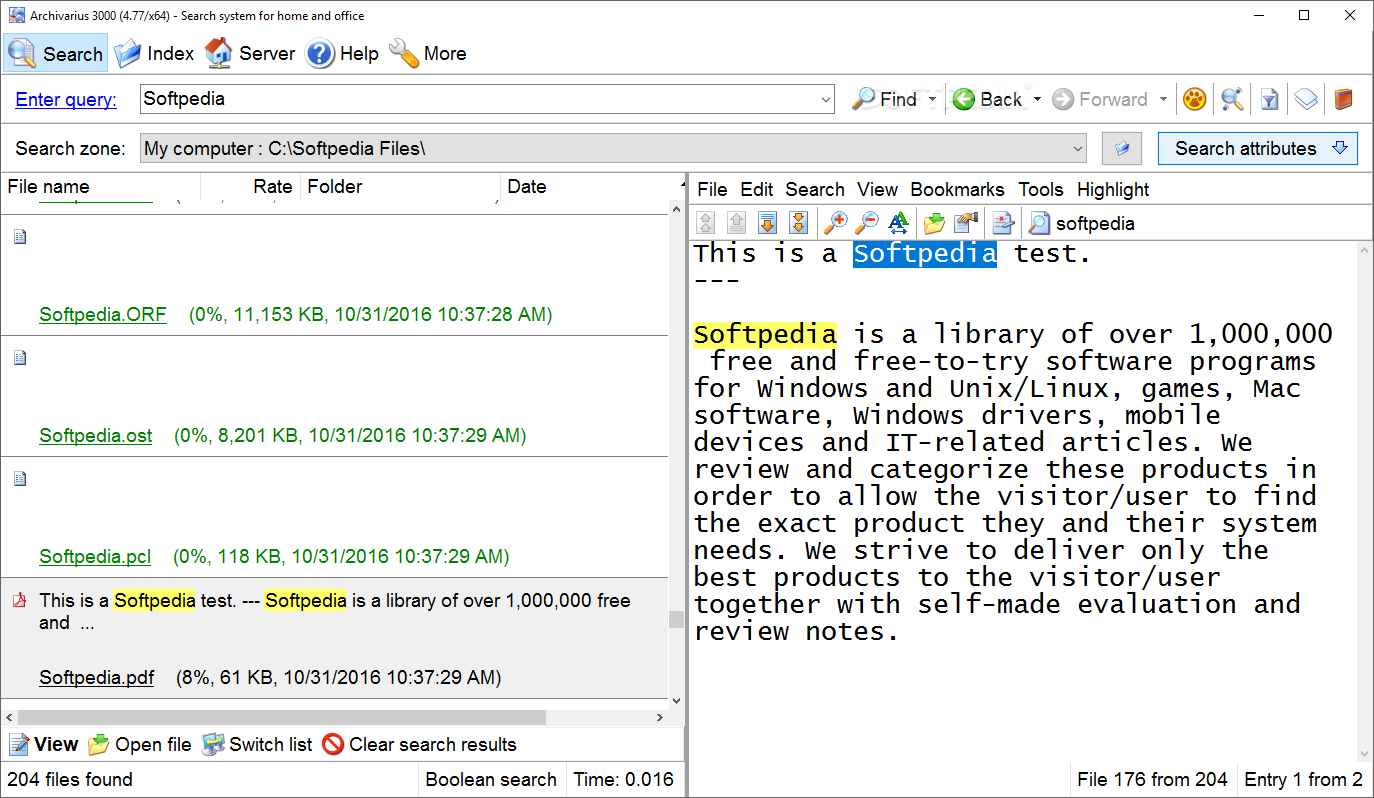Open the viewer File menu

pos(712,189)
